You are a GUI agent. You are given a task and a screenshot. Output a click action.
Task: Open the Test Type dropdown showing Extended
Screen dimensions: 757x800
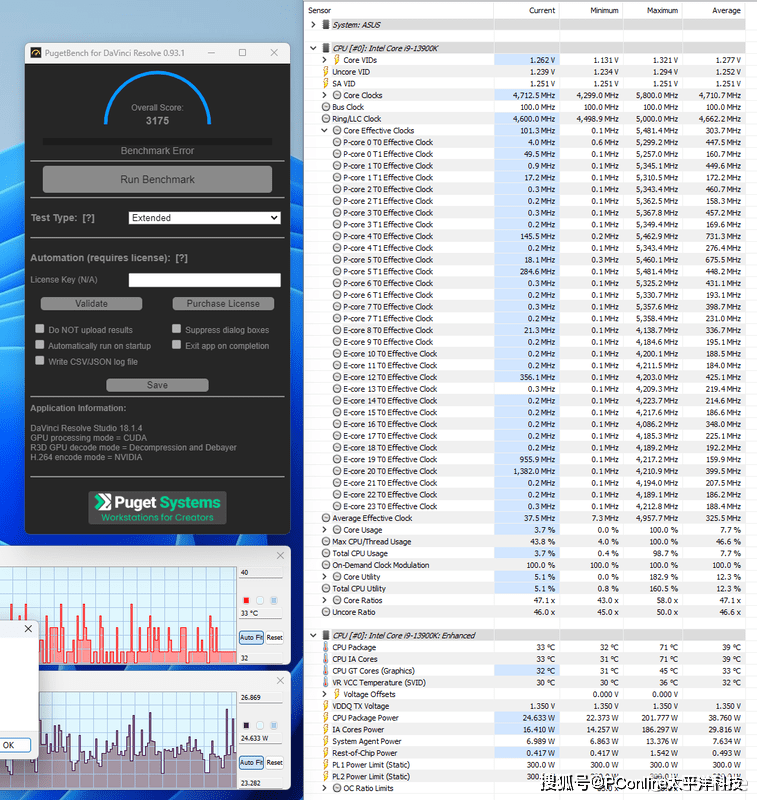click(204, 218)
